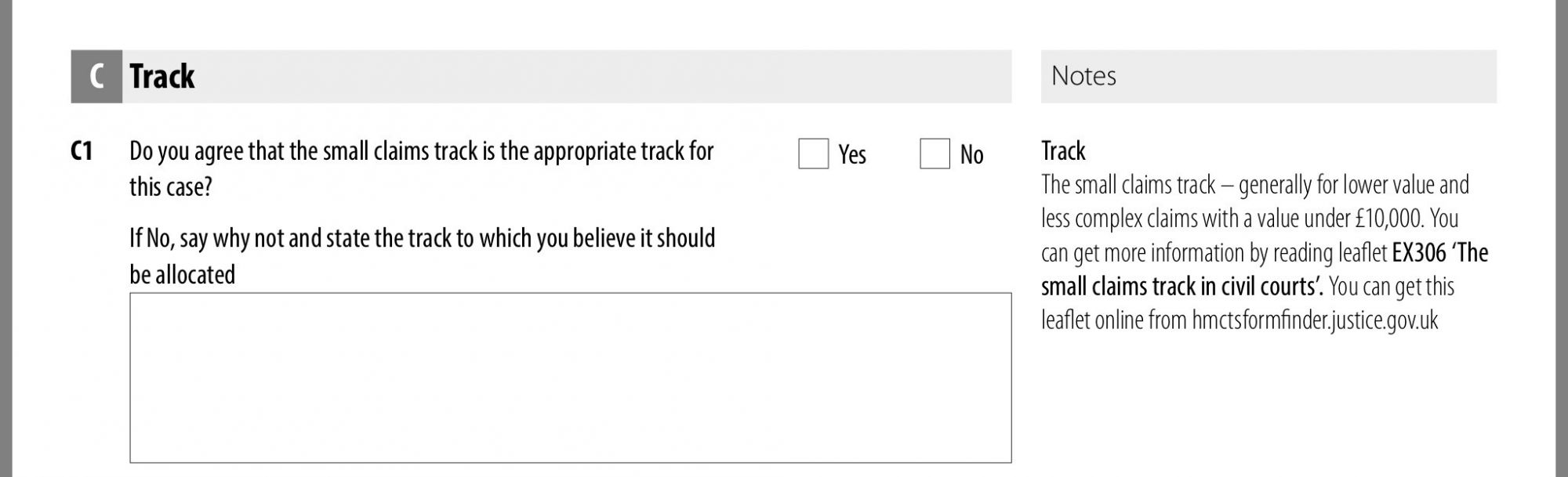Click the 'Yes' label next to checkbox
Viewport: 1568px width, 477px height.
(x=852, y=154)
